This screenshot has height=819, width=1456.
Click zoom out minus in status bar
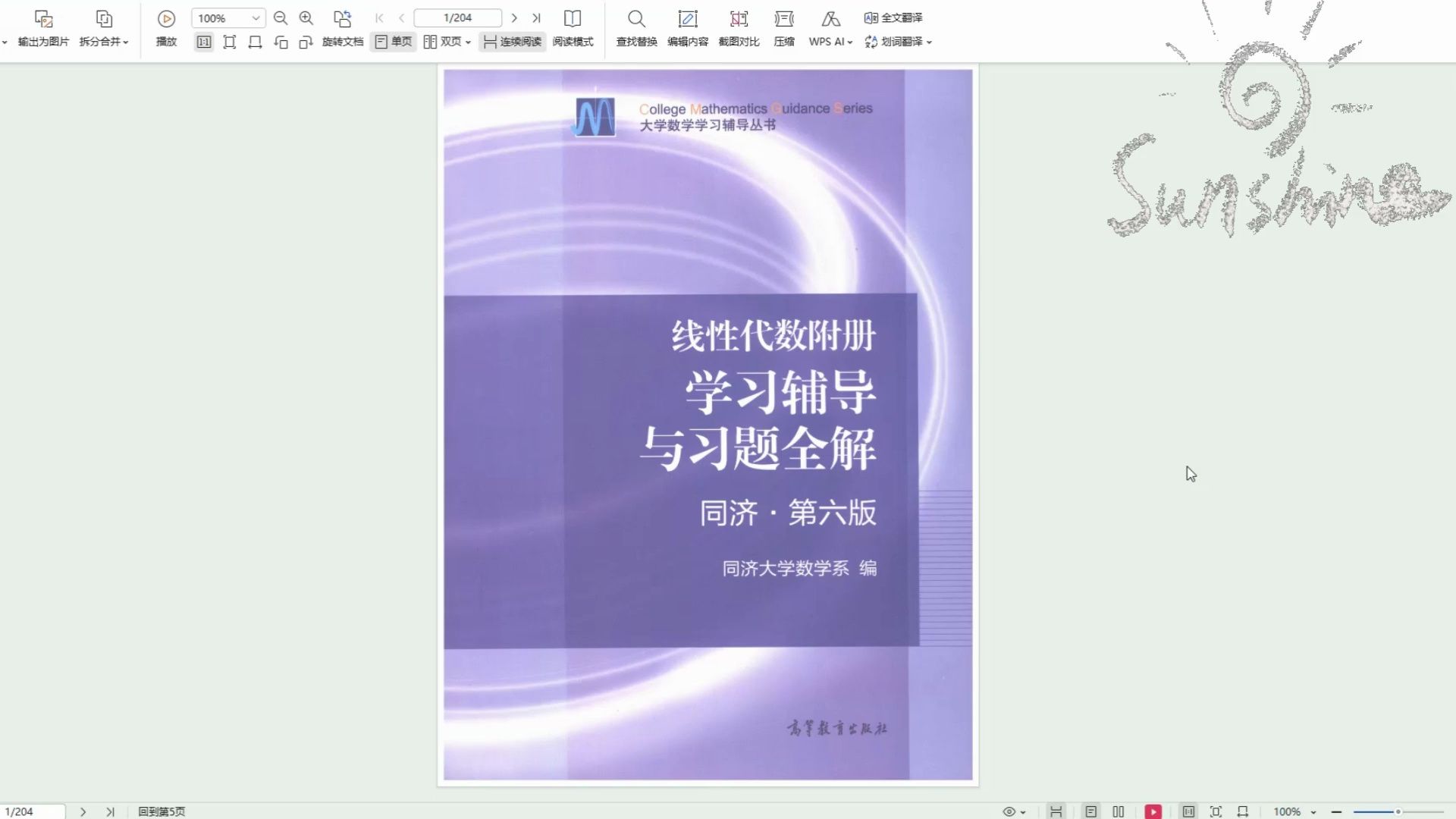[1336, 811]
